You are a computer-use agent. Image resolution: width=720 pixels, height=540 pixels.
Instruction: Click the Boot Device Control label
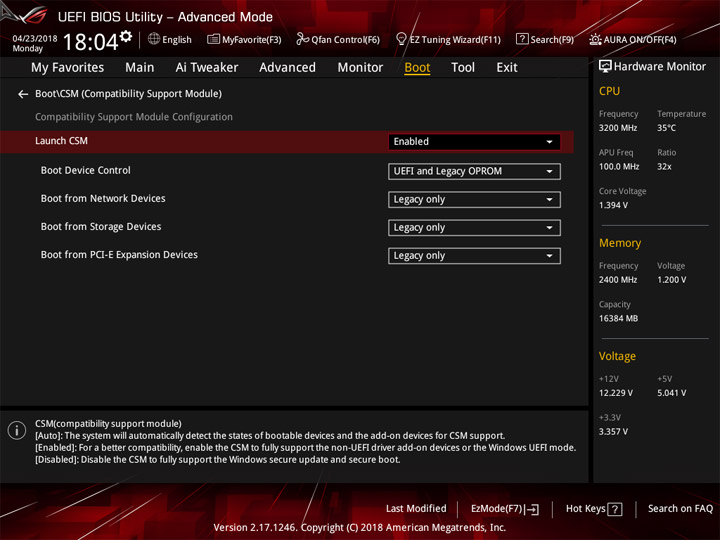(86, 170)
